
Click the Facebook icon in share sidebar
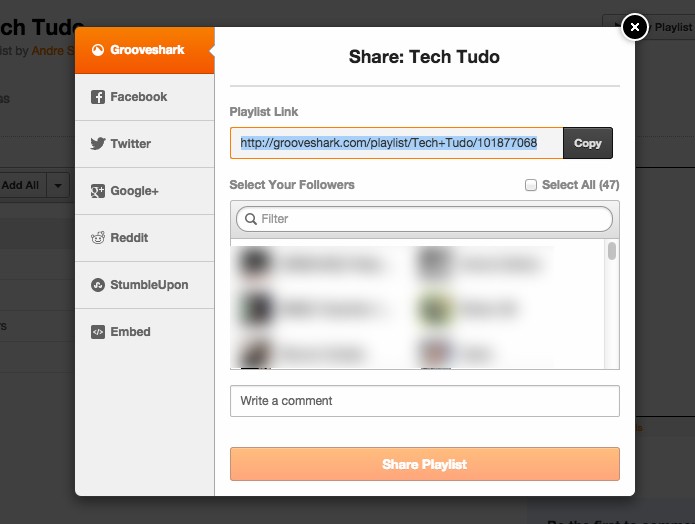(x=98, y=97)
